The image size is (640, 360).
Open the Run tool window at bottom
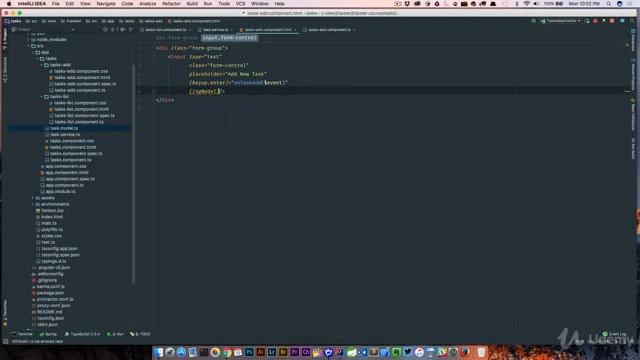pos(115,334)
